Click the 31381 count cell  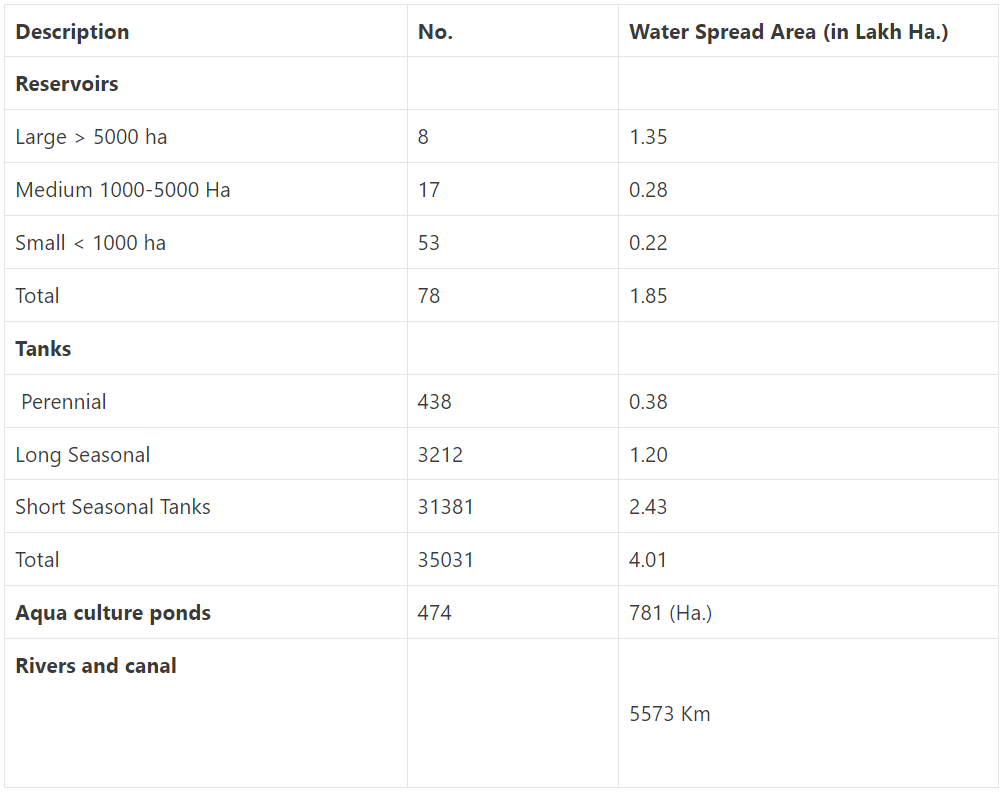coord(446,507)
